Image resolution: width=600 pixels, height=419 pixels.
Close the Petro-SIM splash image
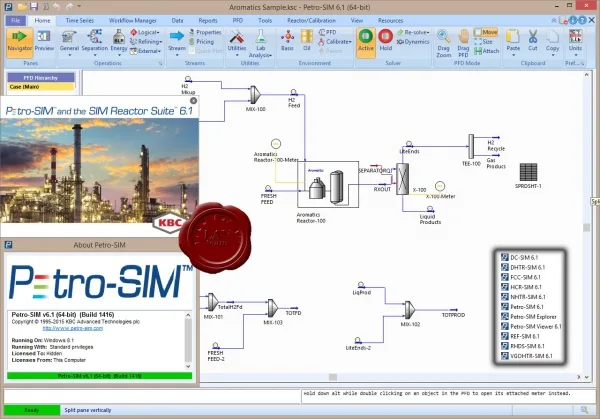click(x=194, y=101)
